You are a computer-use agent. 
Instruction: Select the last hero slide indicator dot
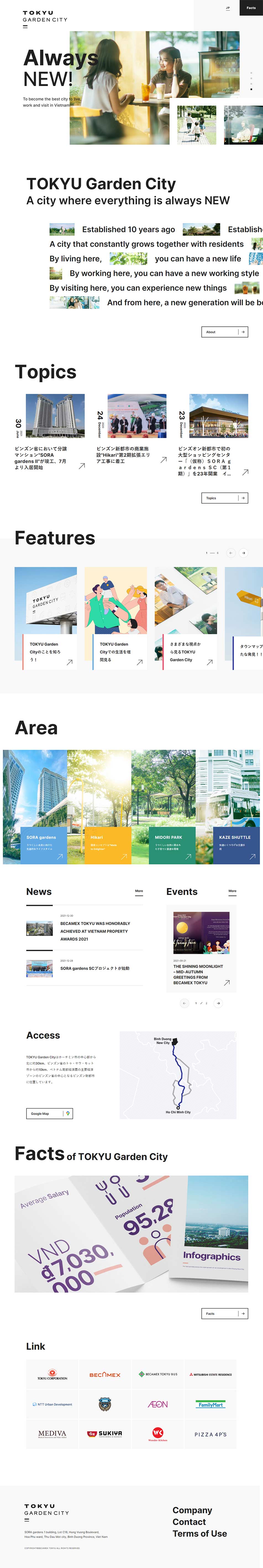click(x=251, y=89)
